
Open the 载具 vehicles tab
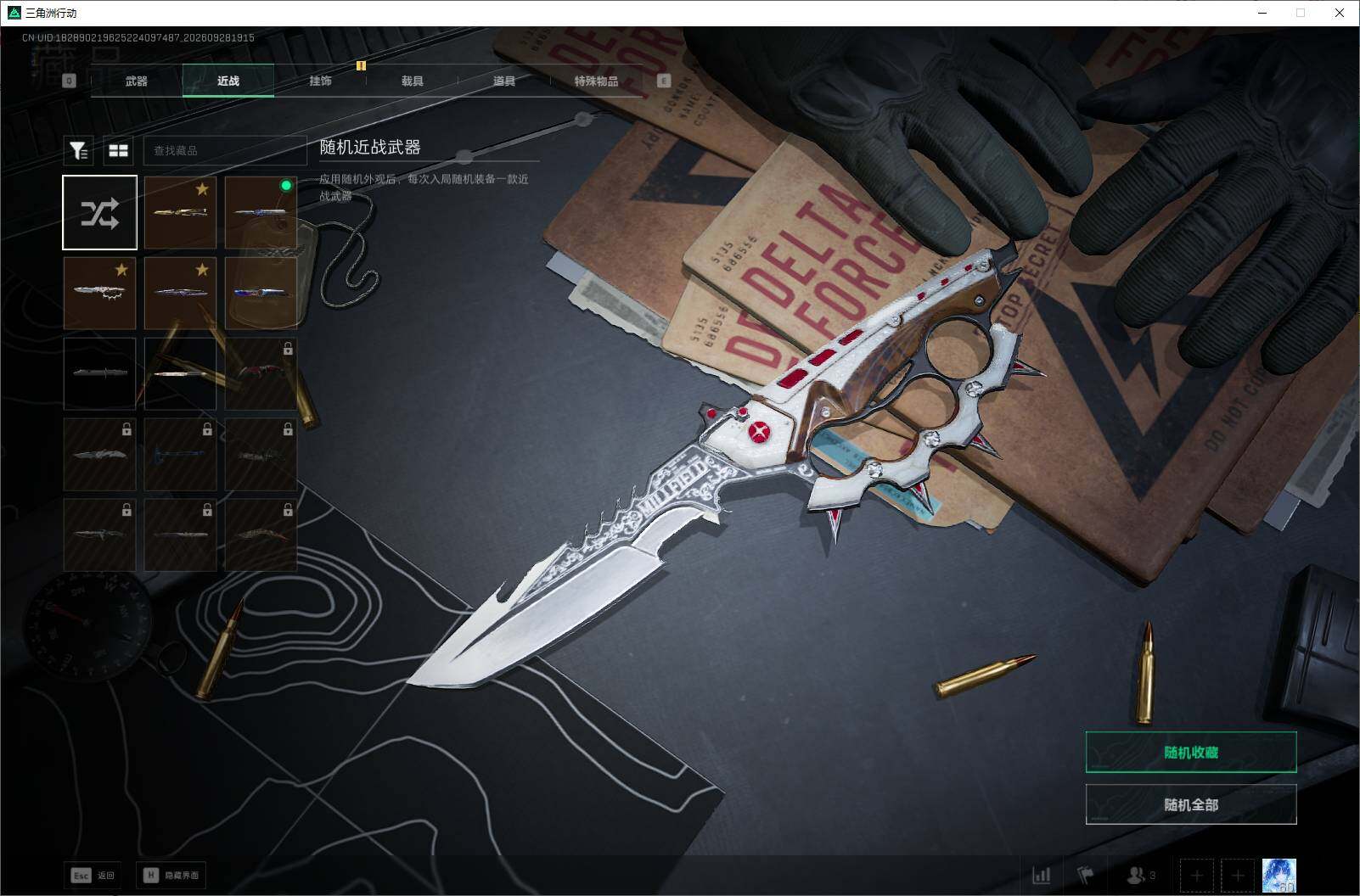[412, 81]
